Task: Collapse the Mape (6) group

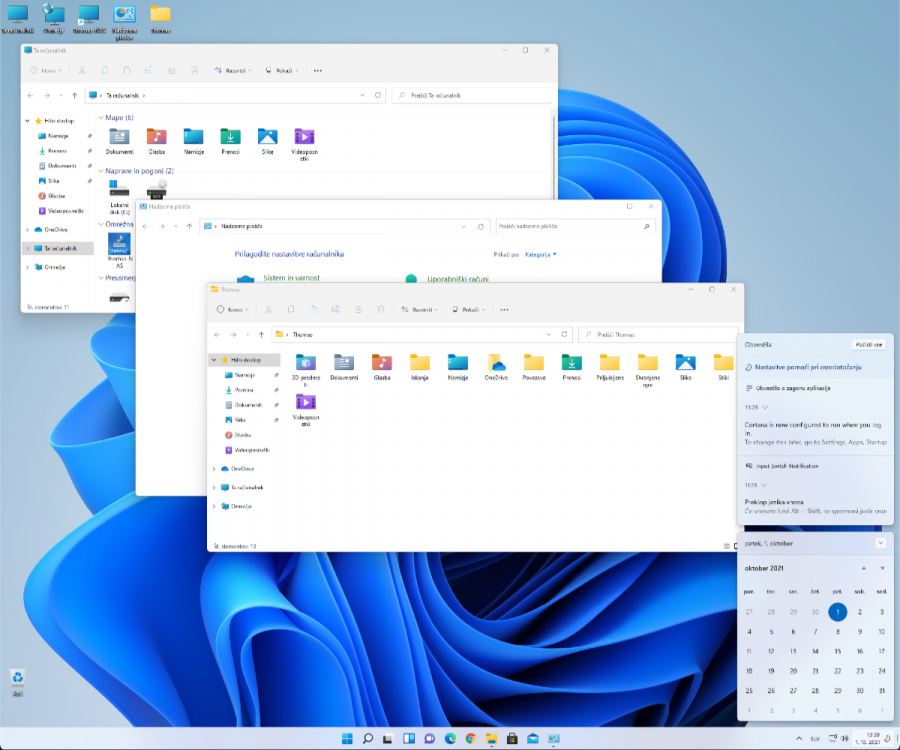Action: (x=100, y=117)
